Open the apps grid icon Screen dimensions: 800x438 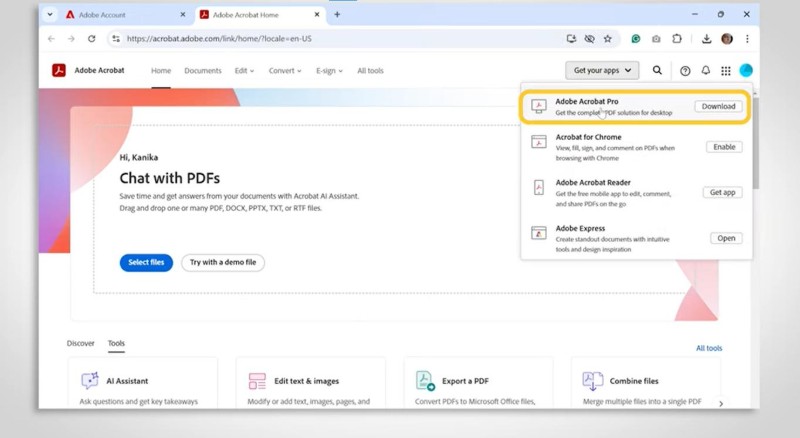(x=726, y=71)
